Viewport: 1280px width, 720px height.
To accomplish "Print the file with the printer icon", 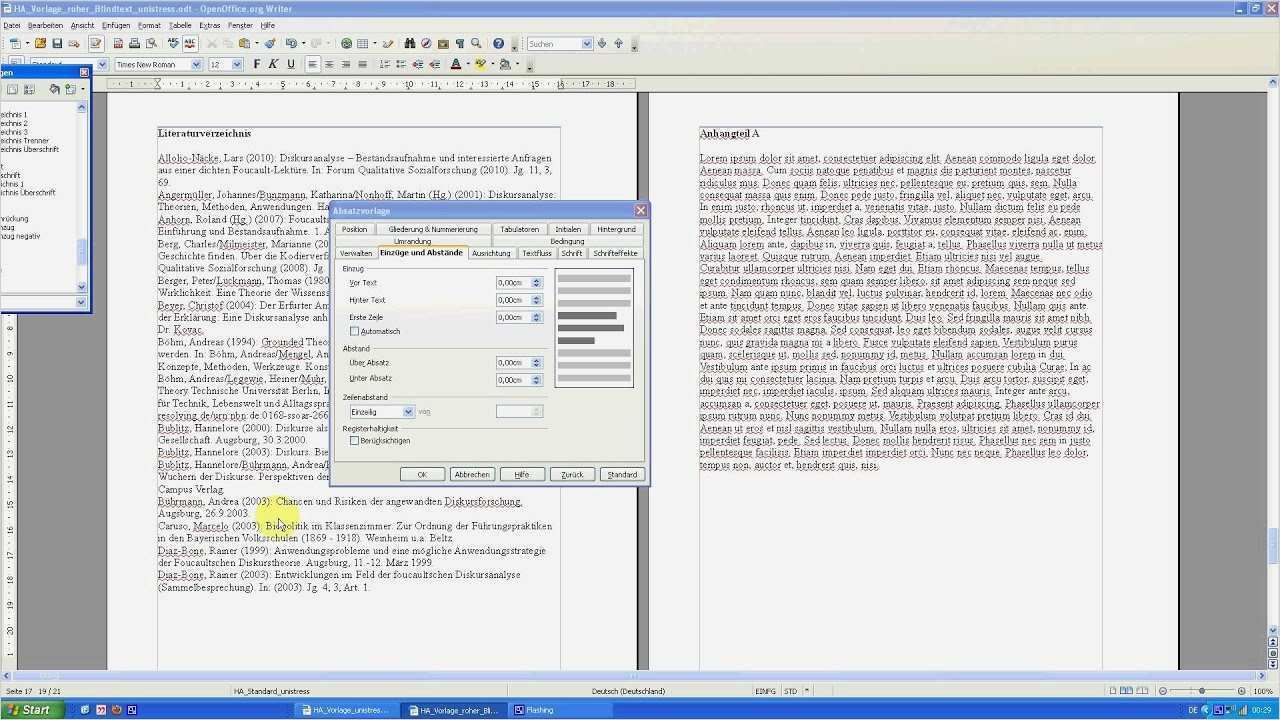I will (x=135, y=44).
